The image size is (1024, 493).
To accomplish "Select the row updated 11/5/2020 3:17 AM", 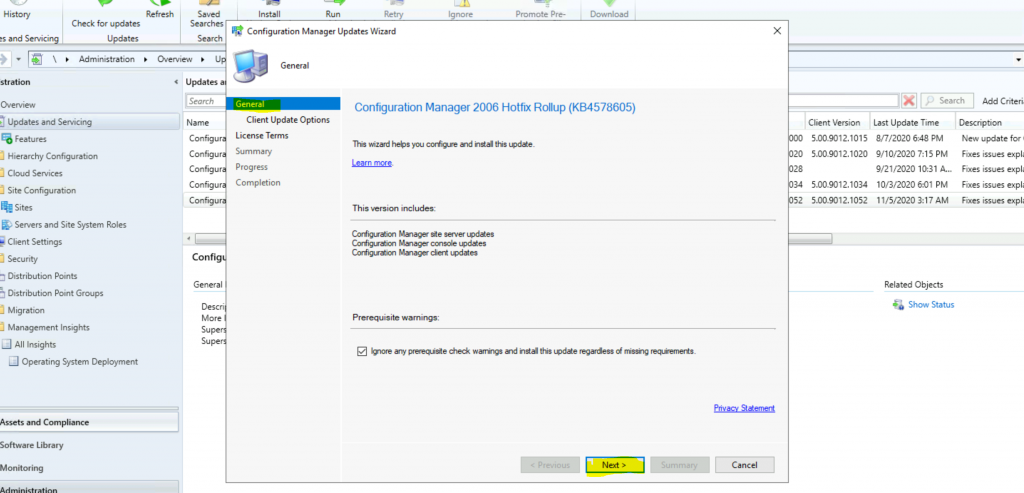I will coord(605,200).
